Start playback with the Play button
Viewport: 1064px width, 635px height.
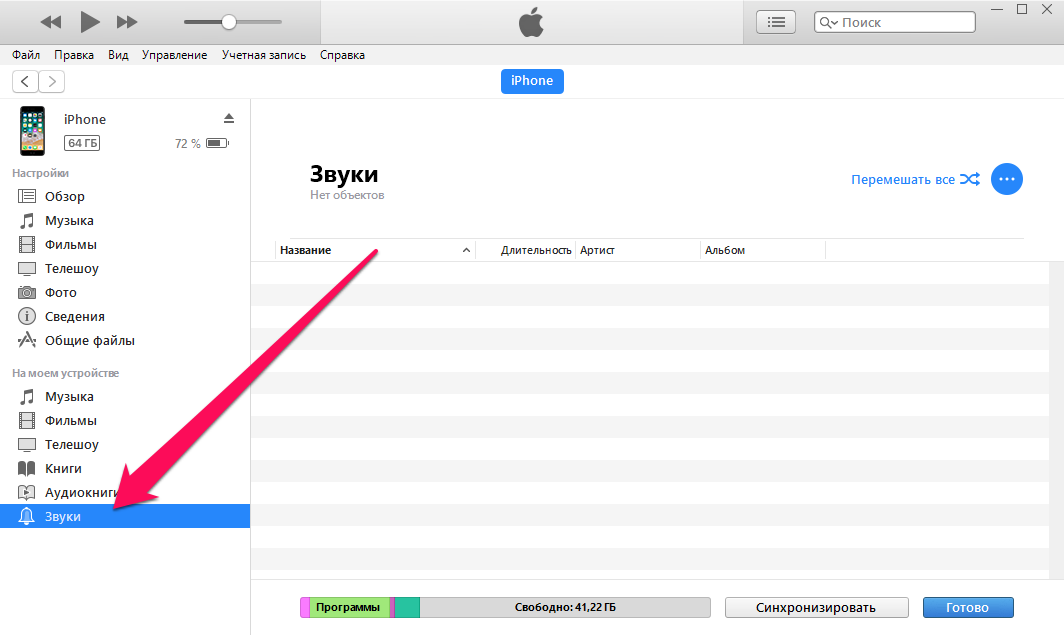point(90,22)
